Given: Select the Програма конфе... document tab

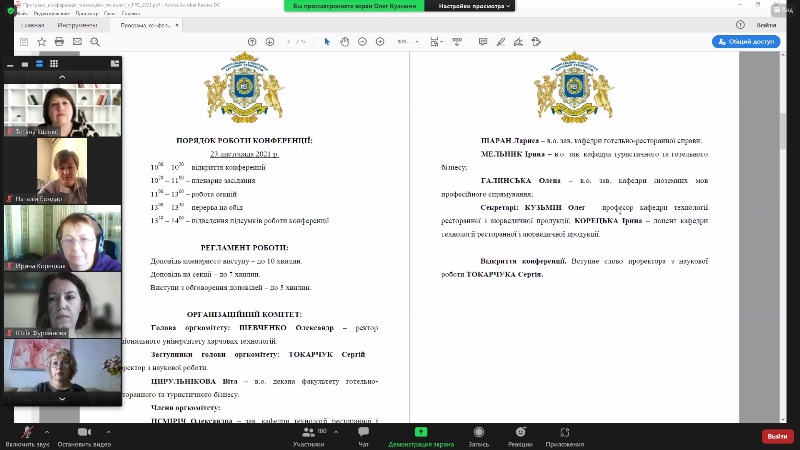Looking at the screenshot, I should coord(145,25).
